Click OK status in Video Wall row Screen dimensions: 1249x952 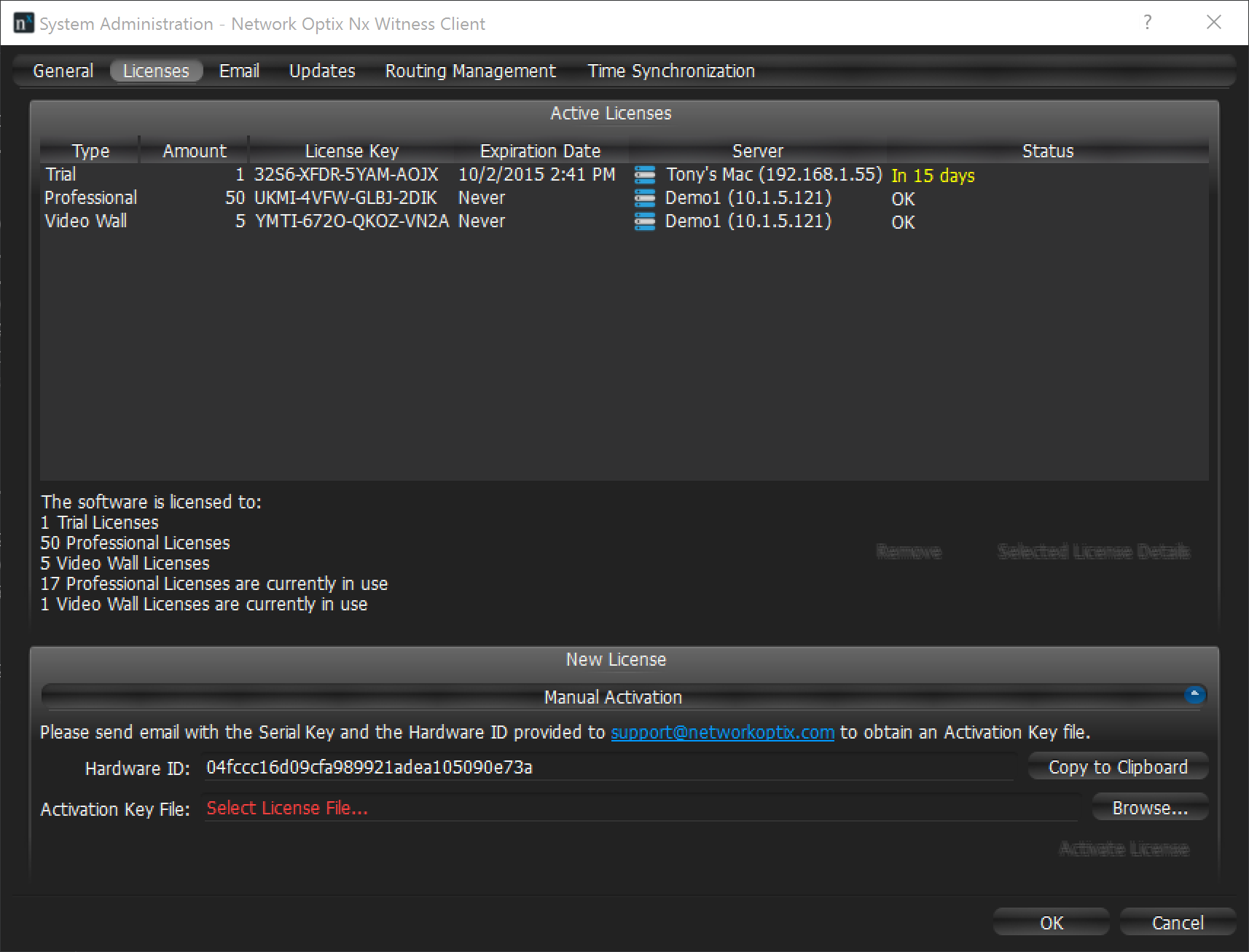tap(903, 222)
